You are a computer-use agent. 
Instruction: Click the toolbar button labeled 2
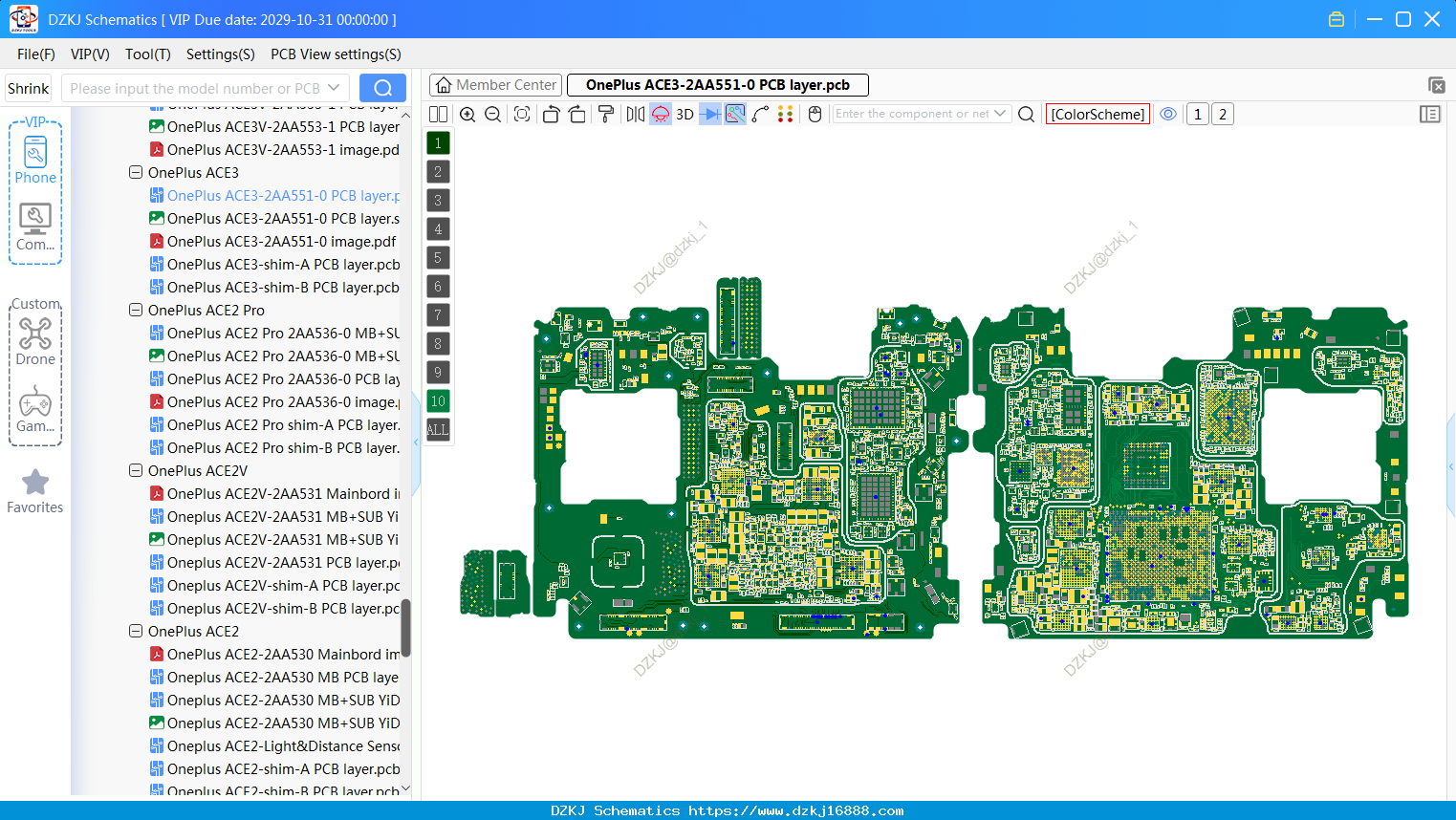click(1222, 115)
